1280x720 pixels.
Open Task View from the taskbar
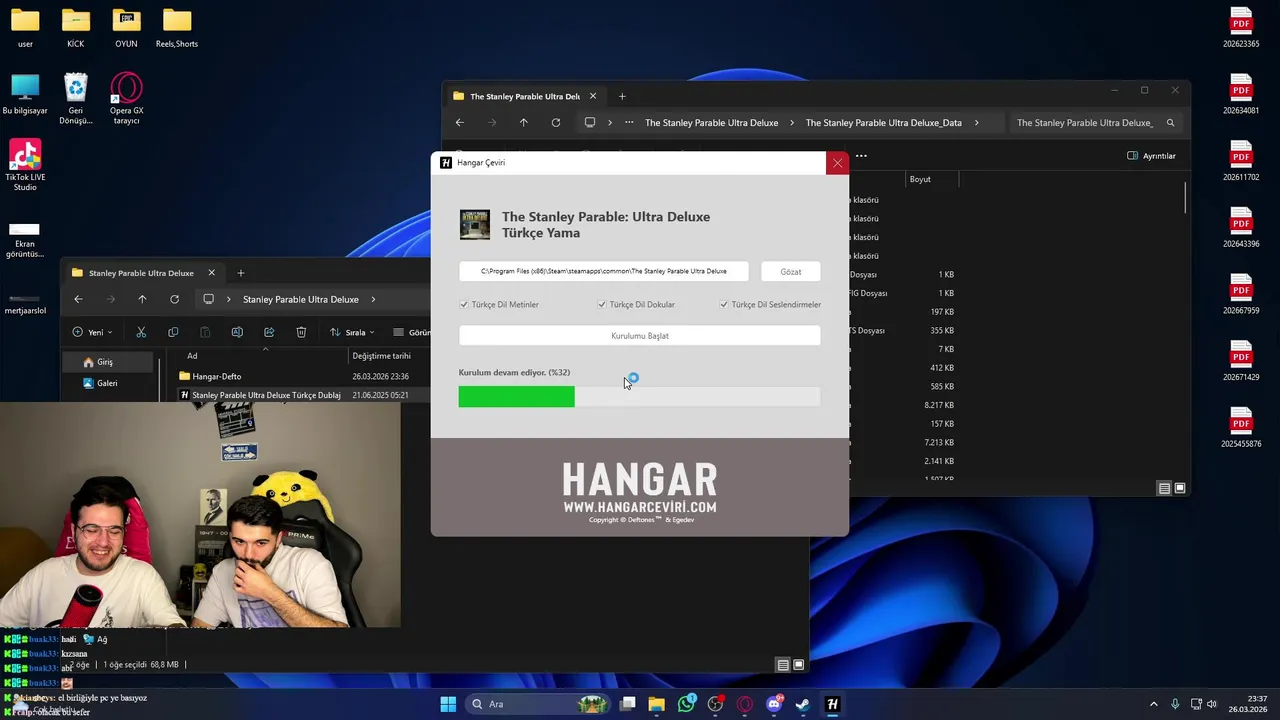coord(627,704)
